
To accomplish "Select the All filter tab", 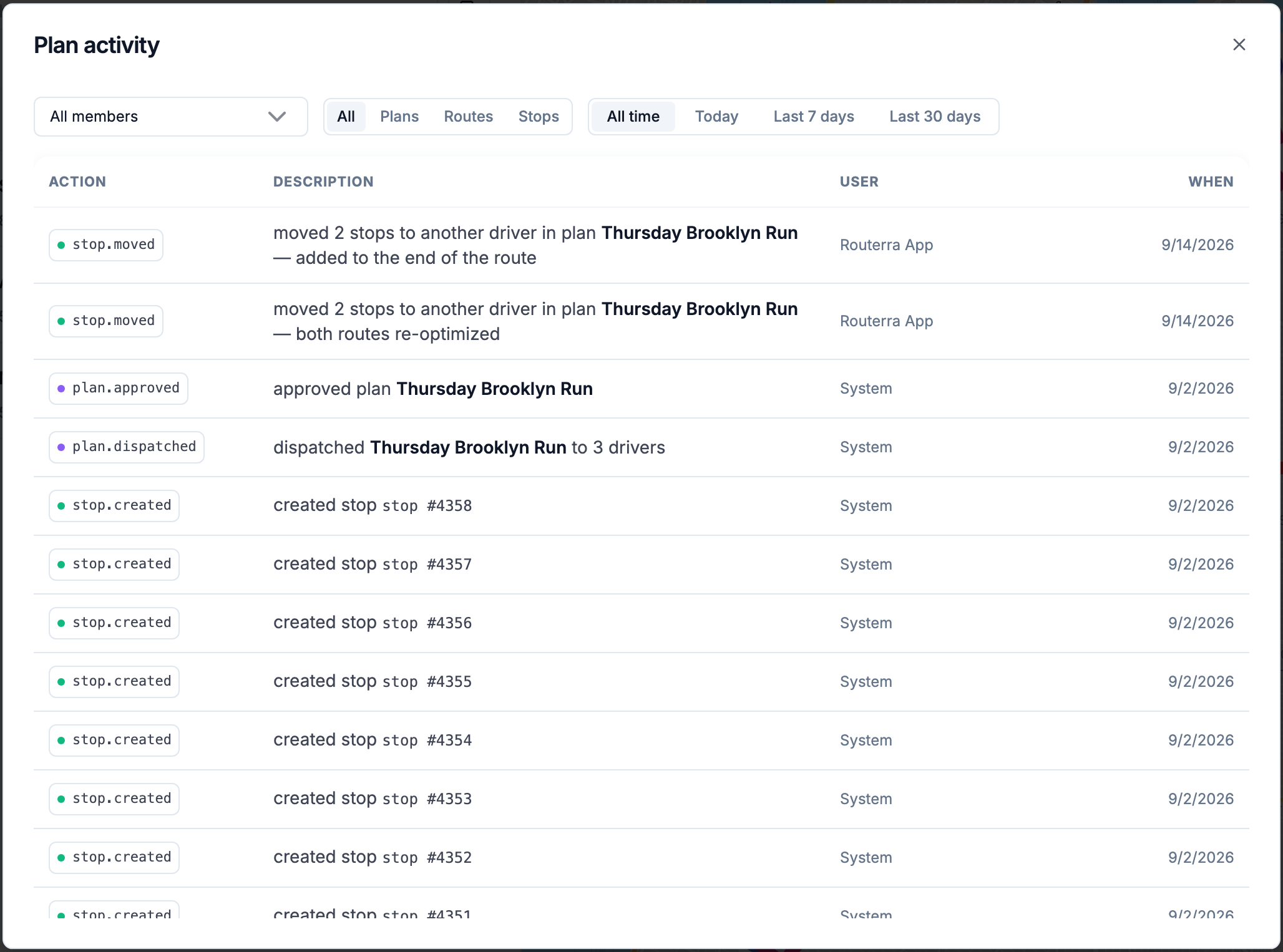I will 346,117.
